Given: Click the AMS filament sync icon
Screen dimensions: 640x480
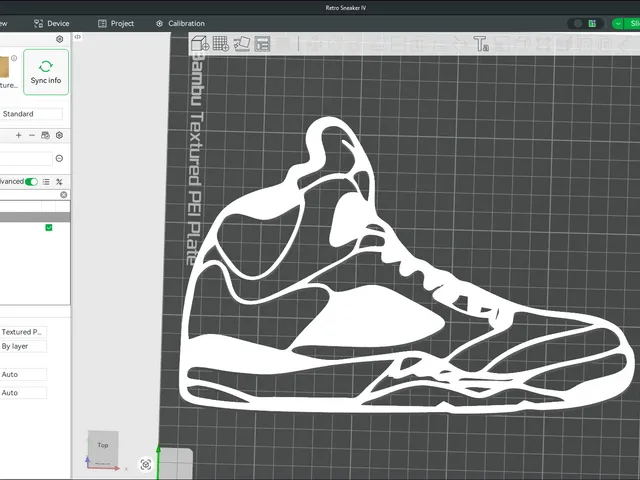Looking at the screenshot, I should coord(45,135).
